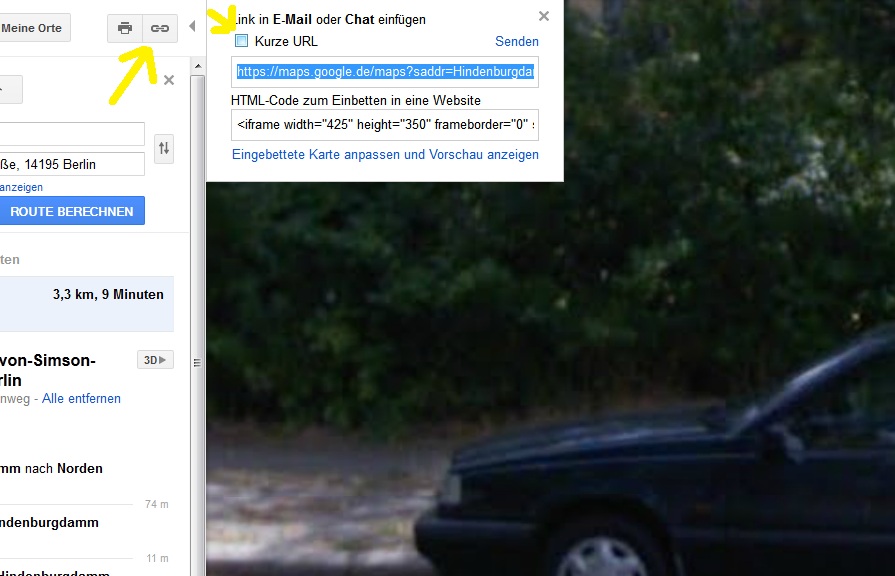
Task: Select the 3,3 km, 9 Minuten route
Action: (x=87, y=304)
